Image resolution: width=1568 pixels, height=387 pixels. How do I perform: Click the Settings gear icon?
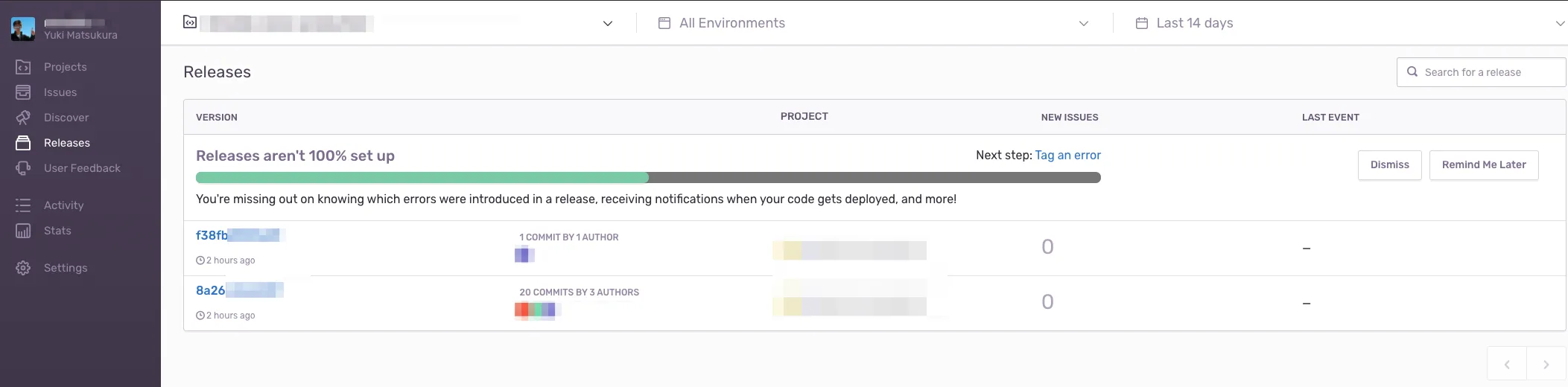pos(23,268)
